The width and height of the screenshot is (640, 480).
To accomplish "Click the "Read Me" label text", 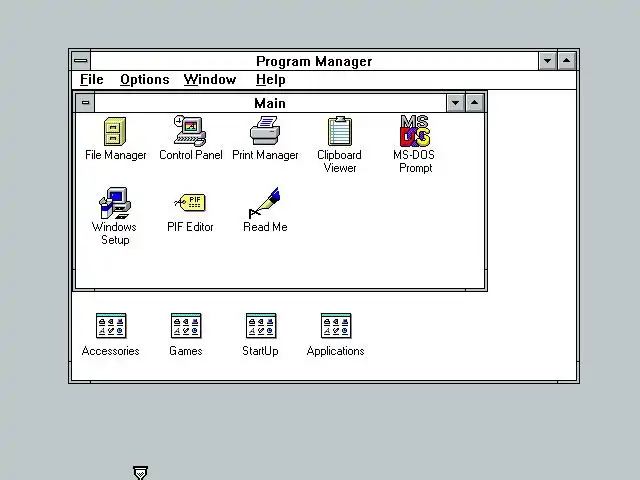I will click(x=265, y=227).
